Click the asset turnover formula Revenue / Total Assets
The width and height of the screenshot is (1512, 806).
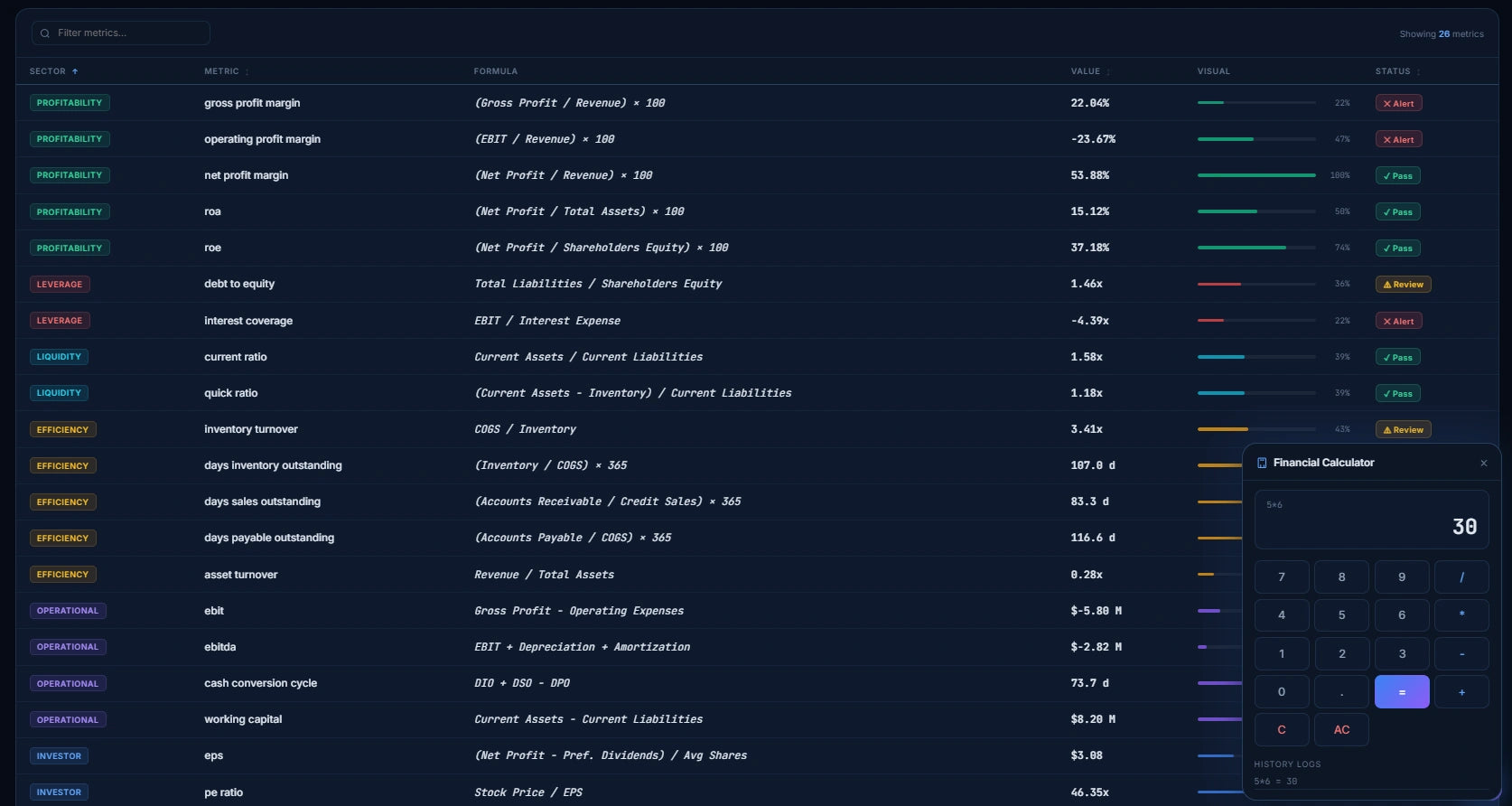544,575
